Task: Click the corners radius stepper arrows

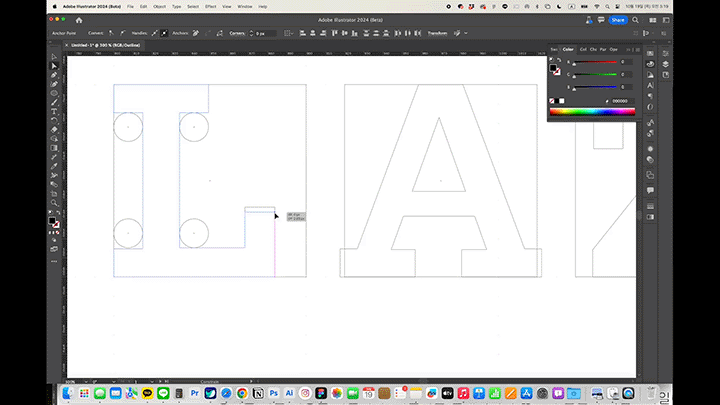Action: pyautogui.click(x=251, y=33)
